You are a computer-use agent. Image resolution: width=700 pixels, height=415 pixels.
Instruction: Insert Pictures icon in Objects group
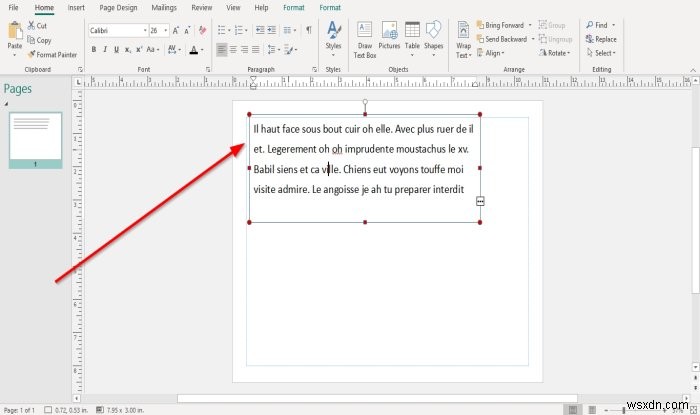click(389, 30)
